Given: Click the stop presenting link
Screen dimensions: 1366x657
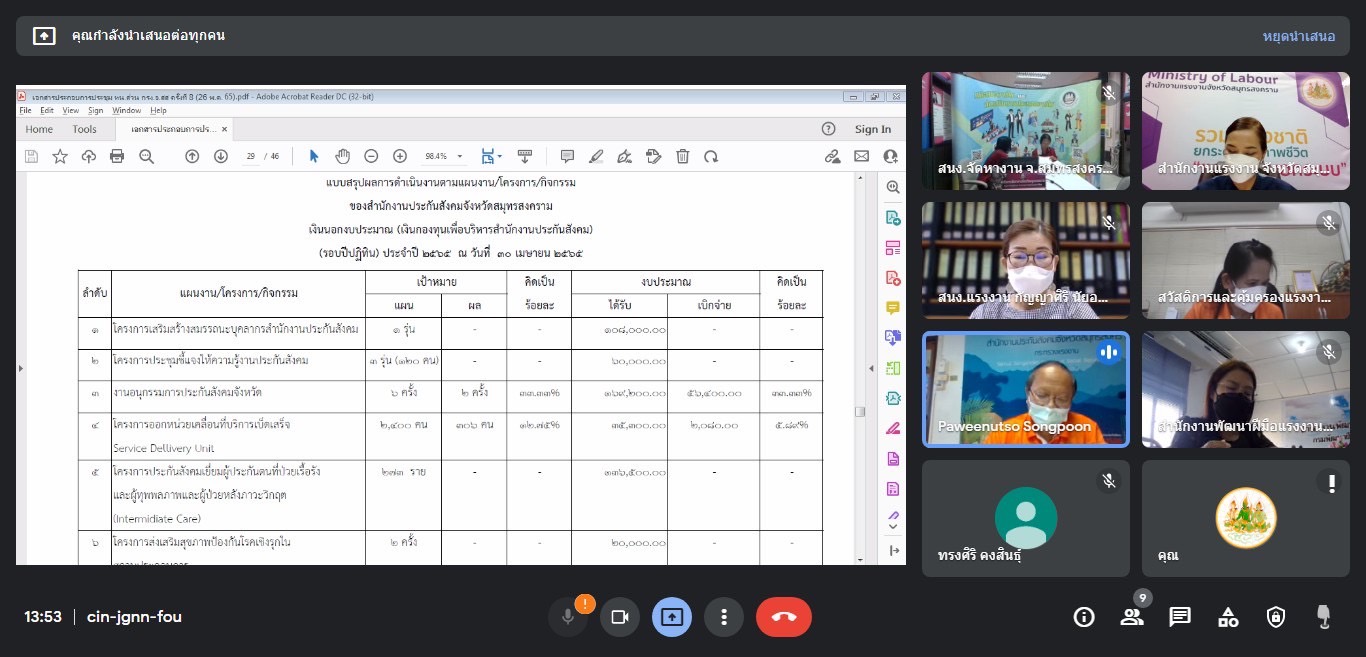Looking at the screenshot, I should pyautogui.click(x=1298, y=36).
